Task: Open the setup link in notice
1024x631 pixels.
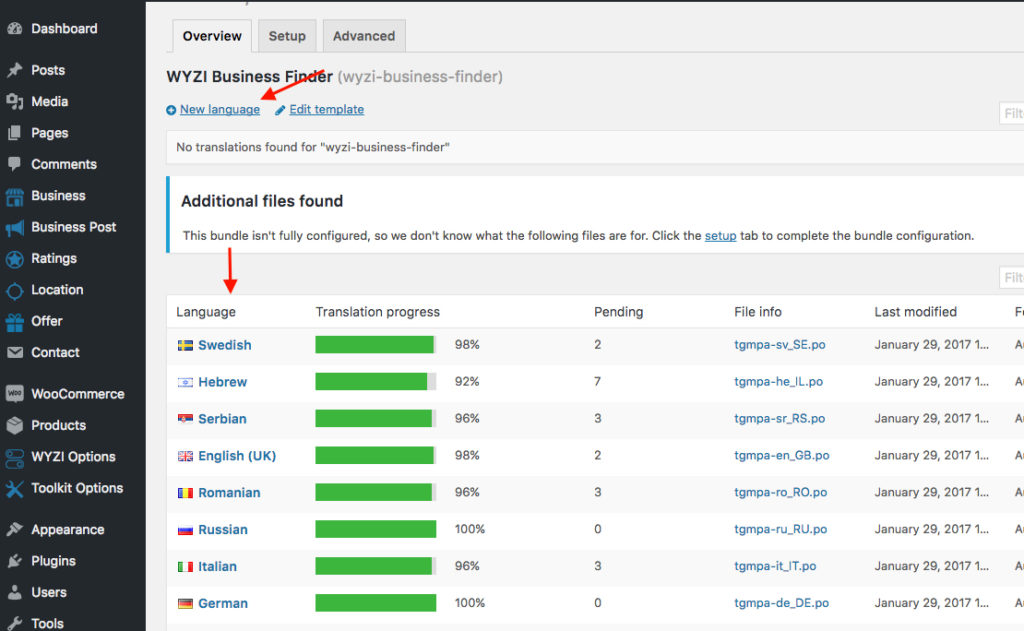Action: tap(720, 236)
